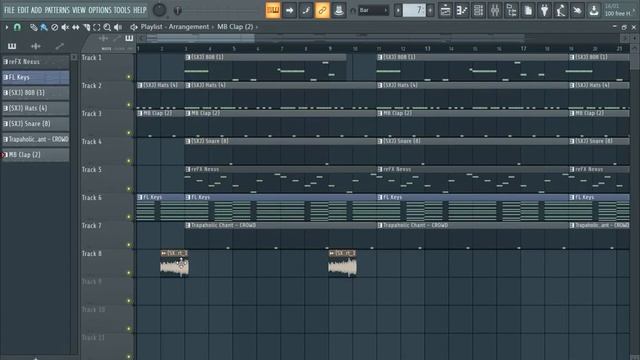640x360 pixels.
Task: Open the ADD menu
Action: (x=36, y=10)
